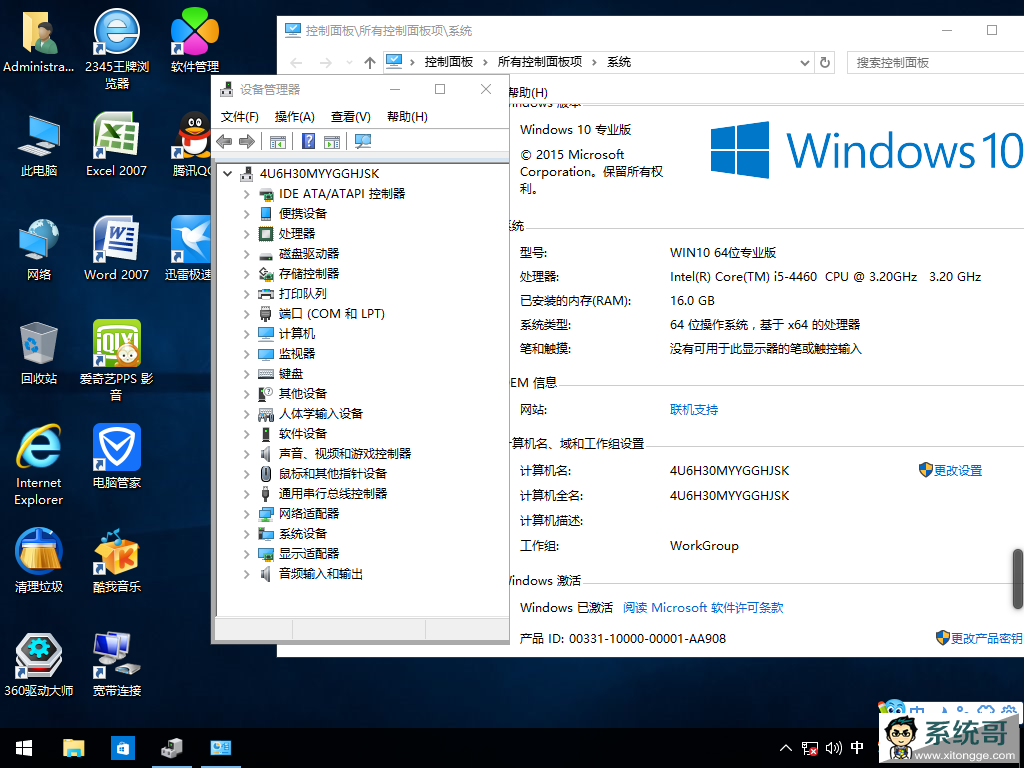1024x768 pixels.
Task: Open the 文件(F) menu in Device Manager
Action: (240, 116)
